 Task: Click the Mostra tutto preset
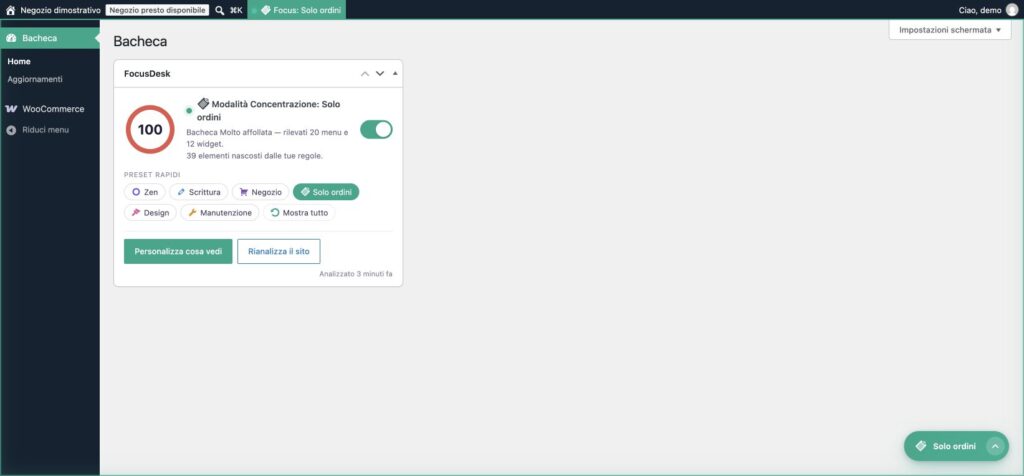click(299, 212)
